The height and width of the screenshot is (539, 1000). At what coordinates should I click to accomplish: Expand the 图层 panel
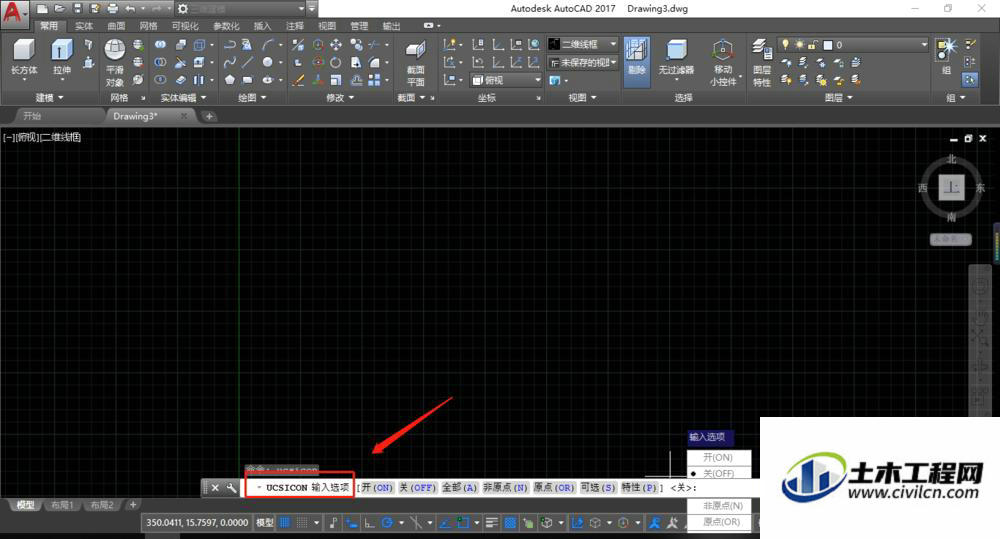(x=839, y=98)
